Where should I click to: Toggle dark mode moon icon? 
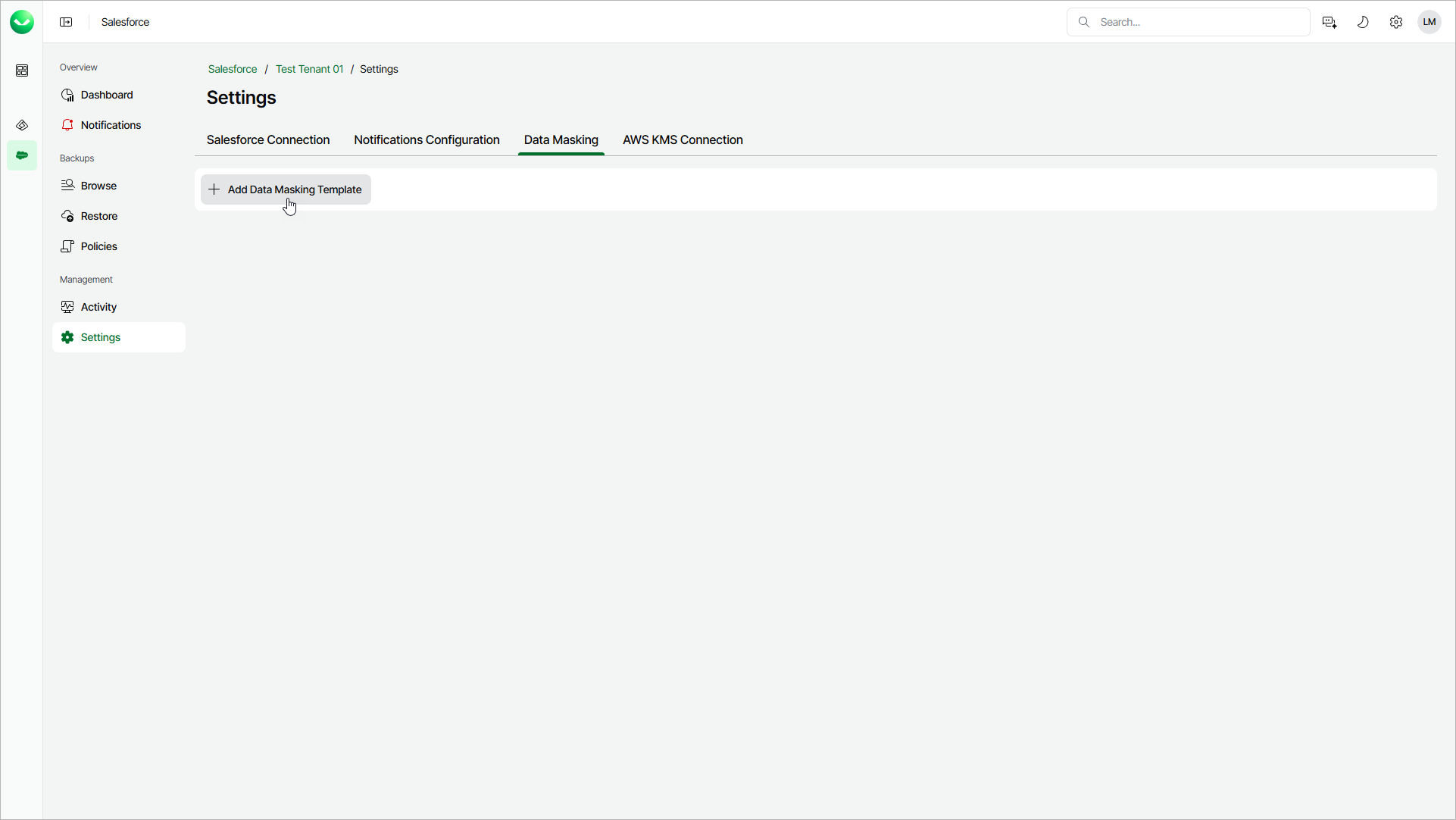1363,22
